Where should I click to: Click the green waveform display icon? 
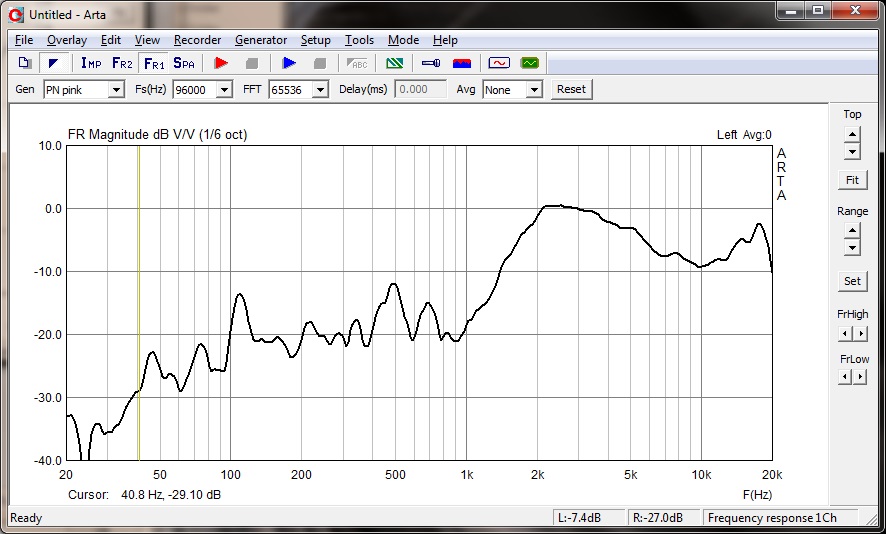(529, 63)
